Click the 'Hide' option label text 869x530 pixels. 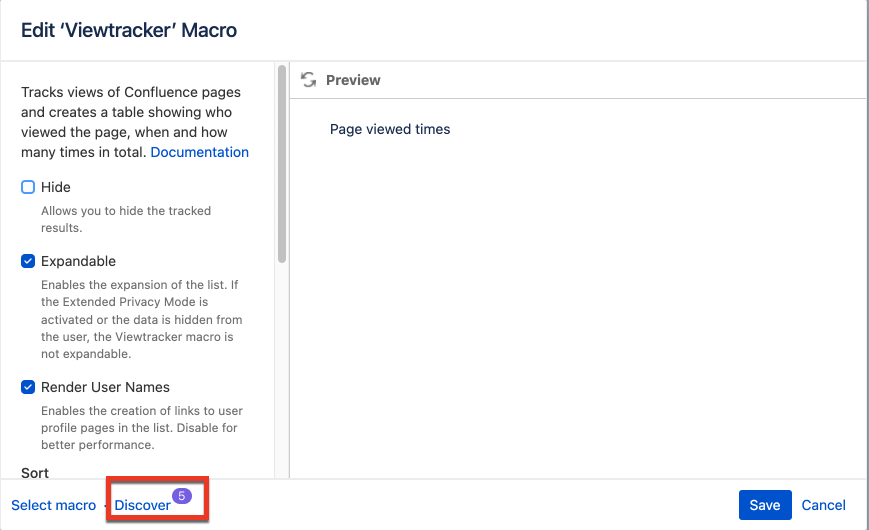[x=55, y=187]
